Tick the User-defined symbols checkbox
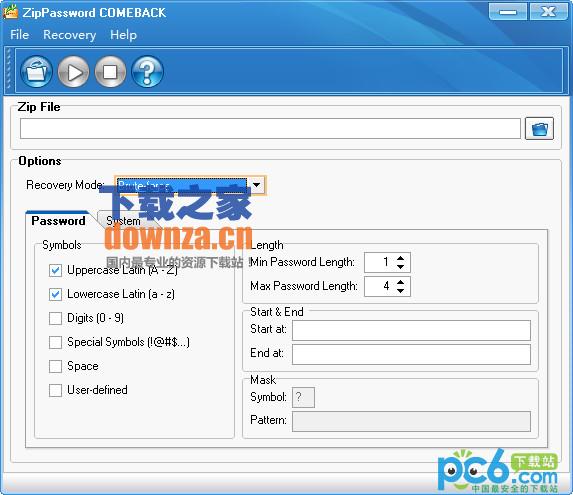 (55, 390)
